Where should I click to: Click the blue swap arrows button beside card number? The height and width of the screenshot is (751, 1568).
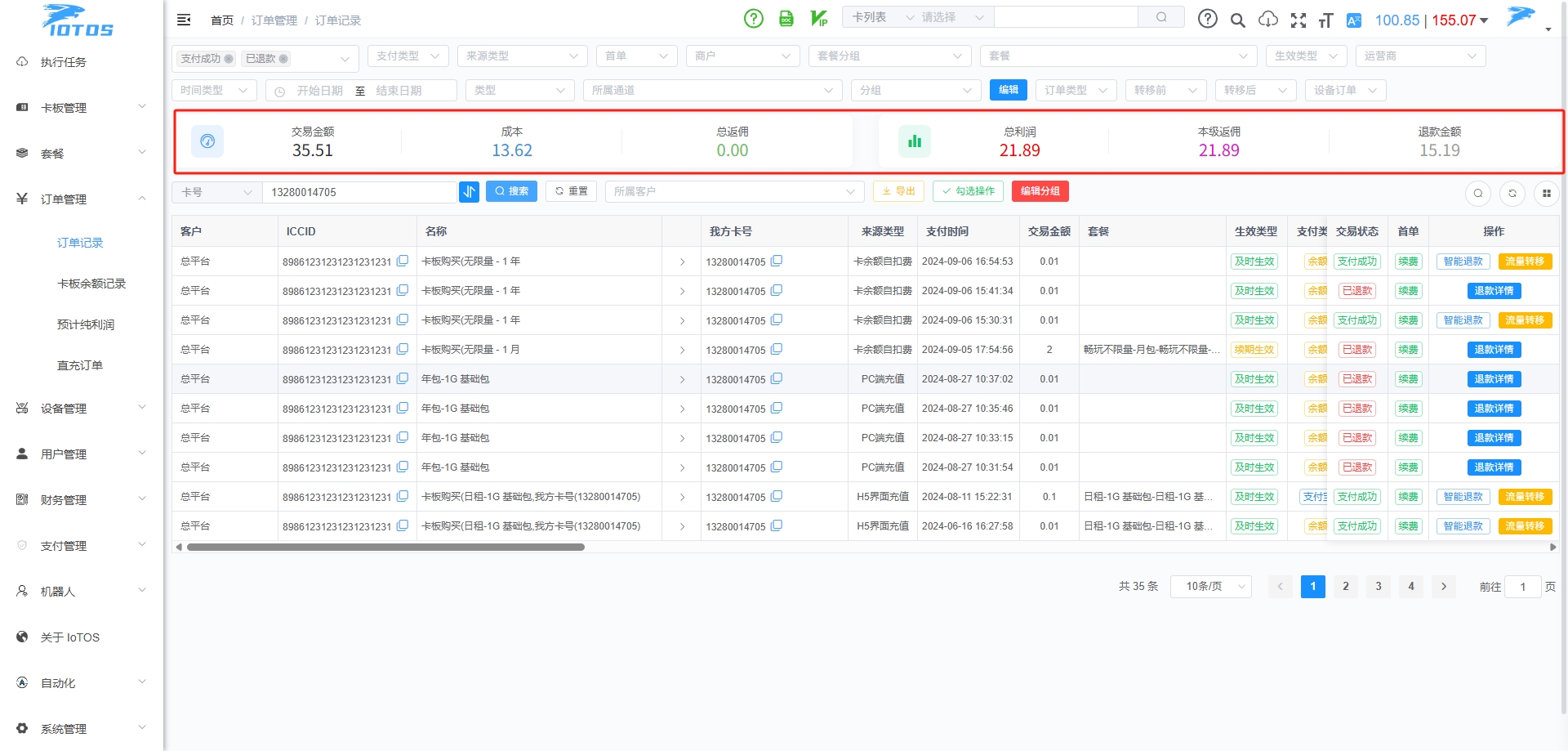(x=469, y=191)
